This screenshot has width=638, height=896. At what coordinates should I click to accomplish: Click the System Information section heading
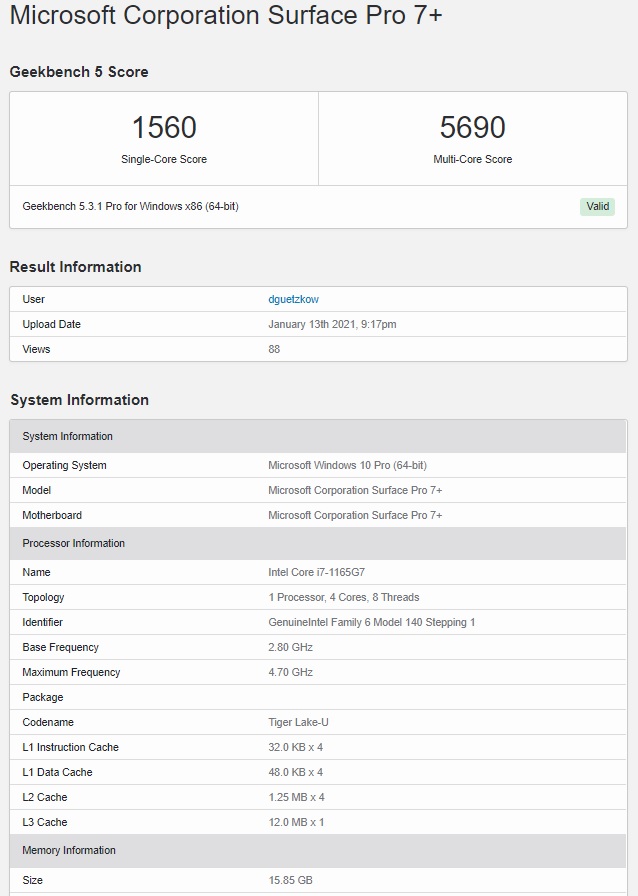point(79,400)
